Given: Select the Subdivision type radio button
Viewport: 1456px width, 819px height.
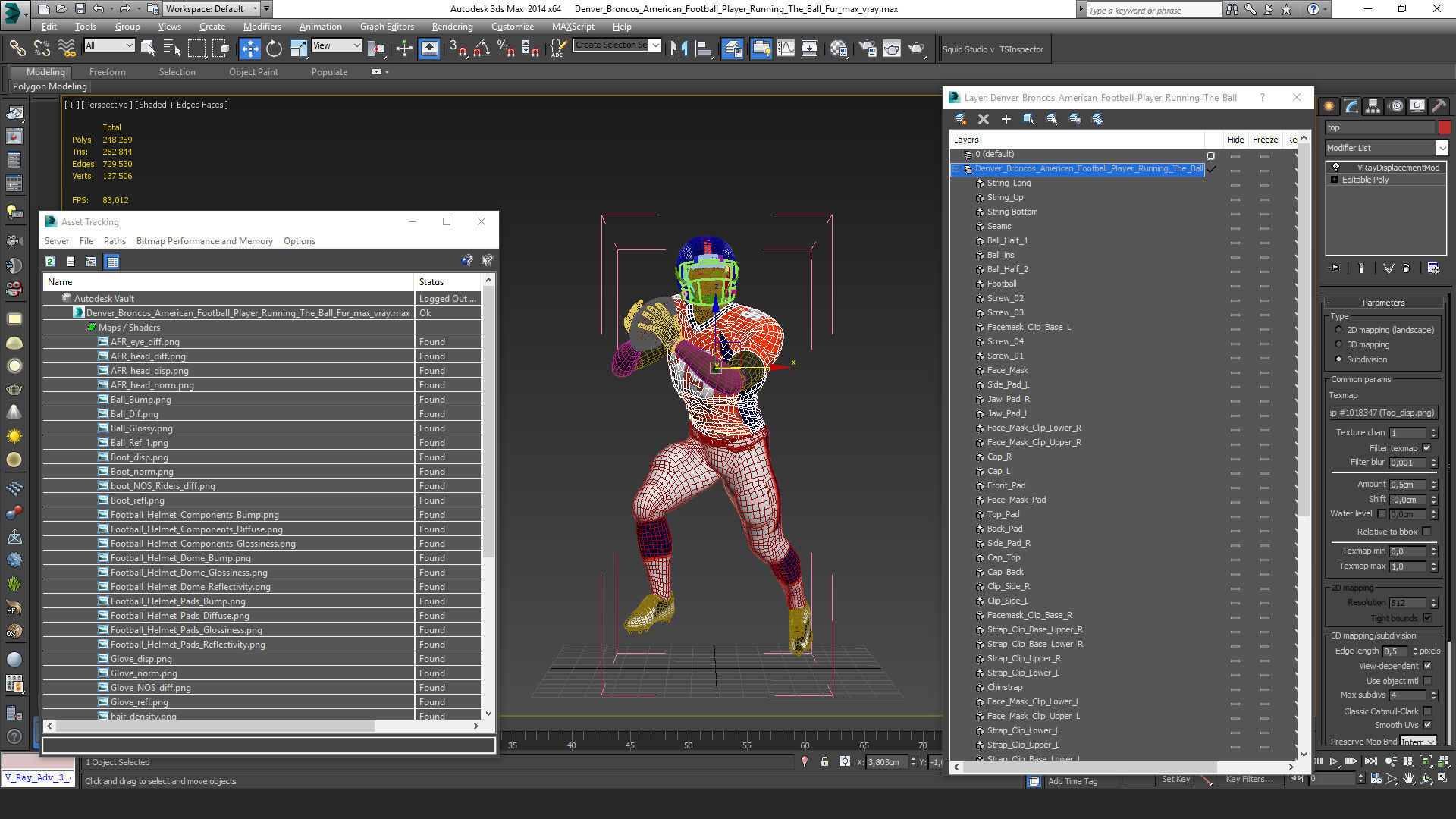Looking at the screenshot, I should [x=1338, y=359].
